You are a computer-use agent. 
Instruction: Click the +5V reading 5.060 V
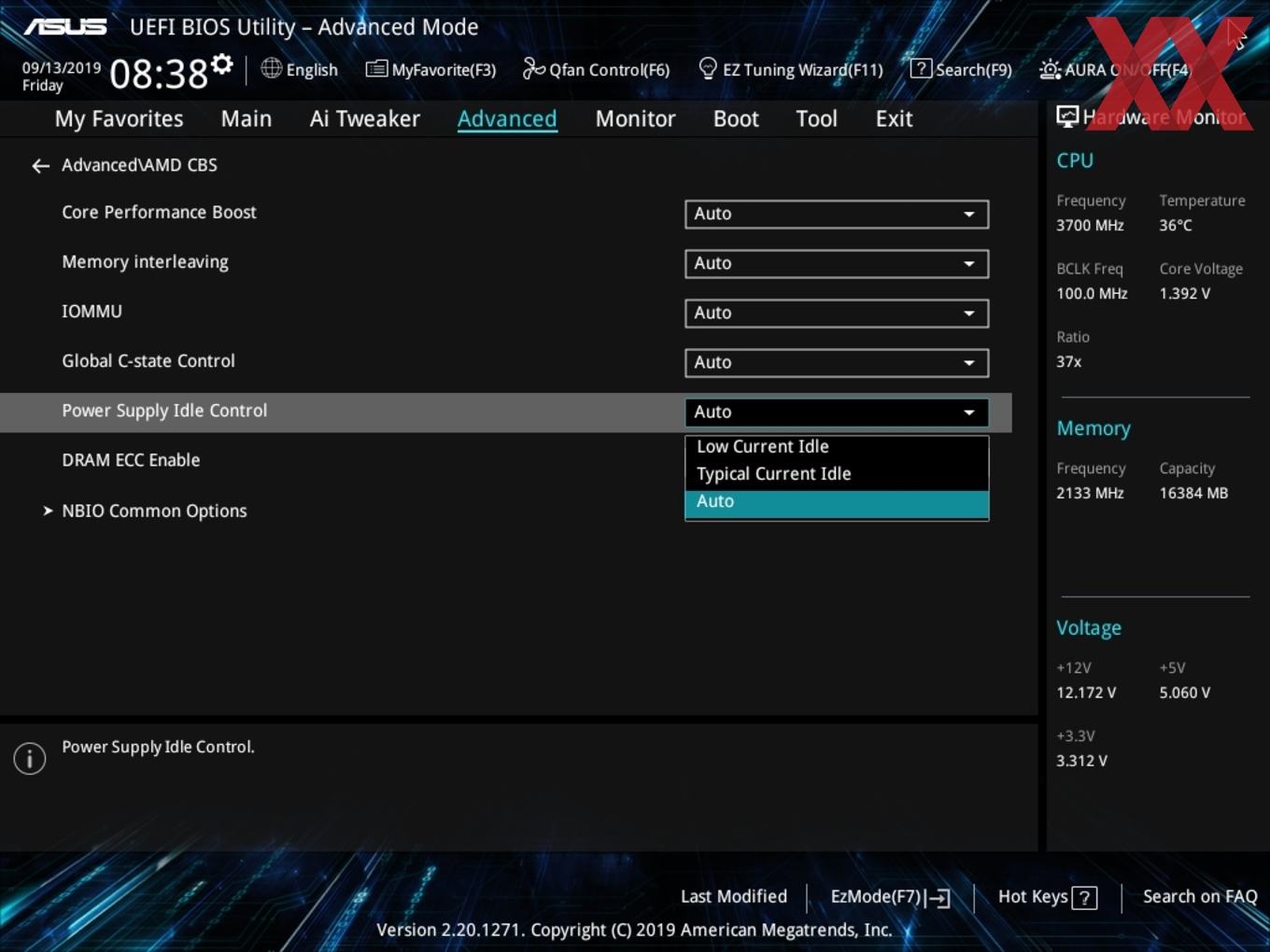1185,693
